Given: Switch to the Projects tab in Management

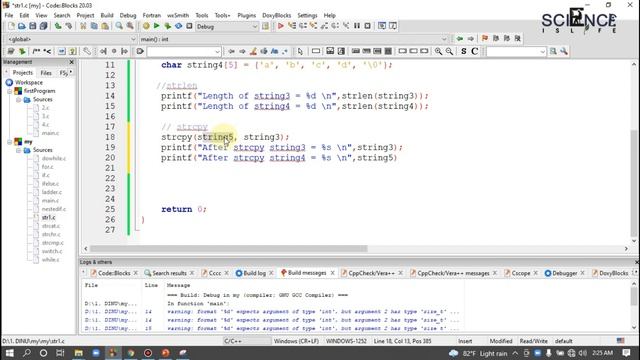Looking at the screenshot, I should pyautogui.click(x=22, y=73).
